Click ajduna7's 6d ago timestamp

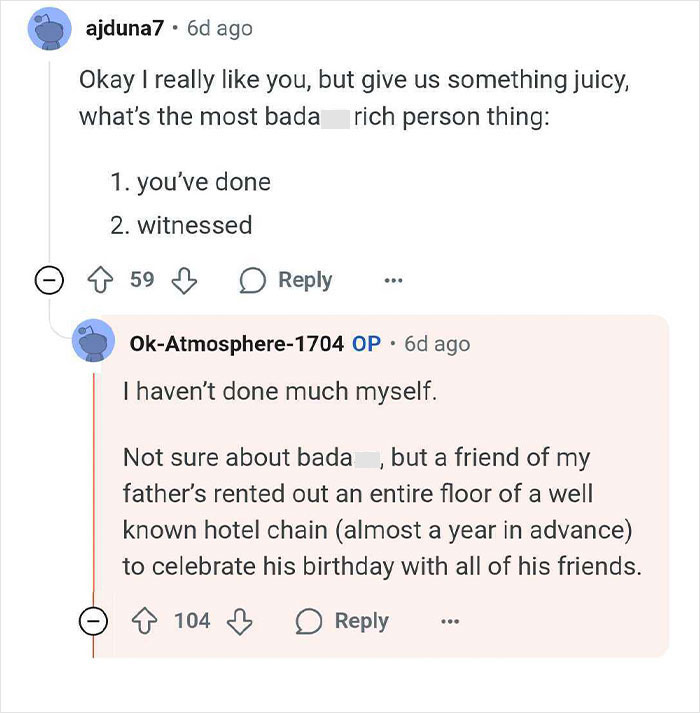pos(219,29)
